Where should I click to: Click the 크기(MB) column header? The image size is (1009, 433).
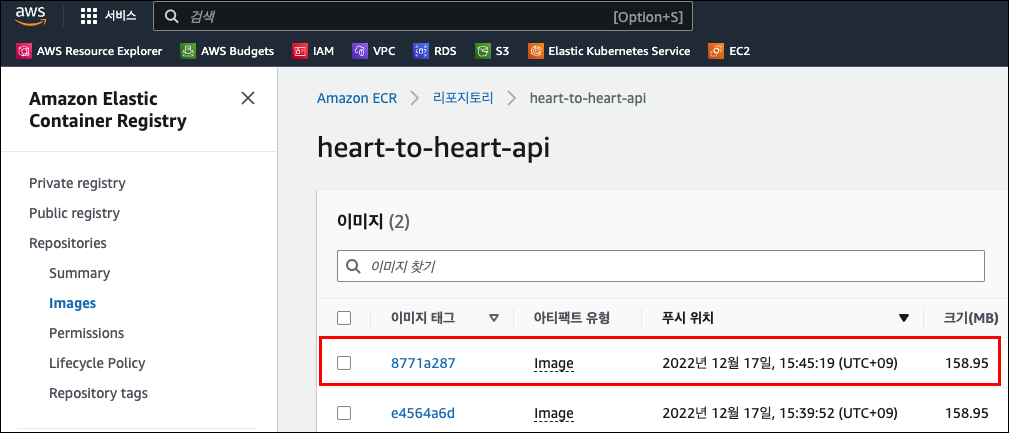(970, 318)
